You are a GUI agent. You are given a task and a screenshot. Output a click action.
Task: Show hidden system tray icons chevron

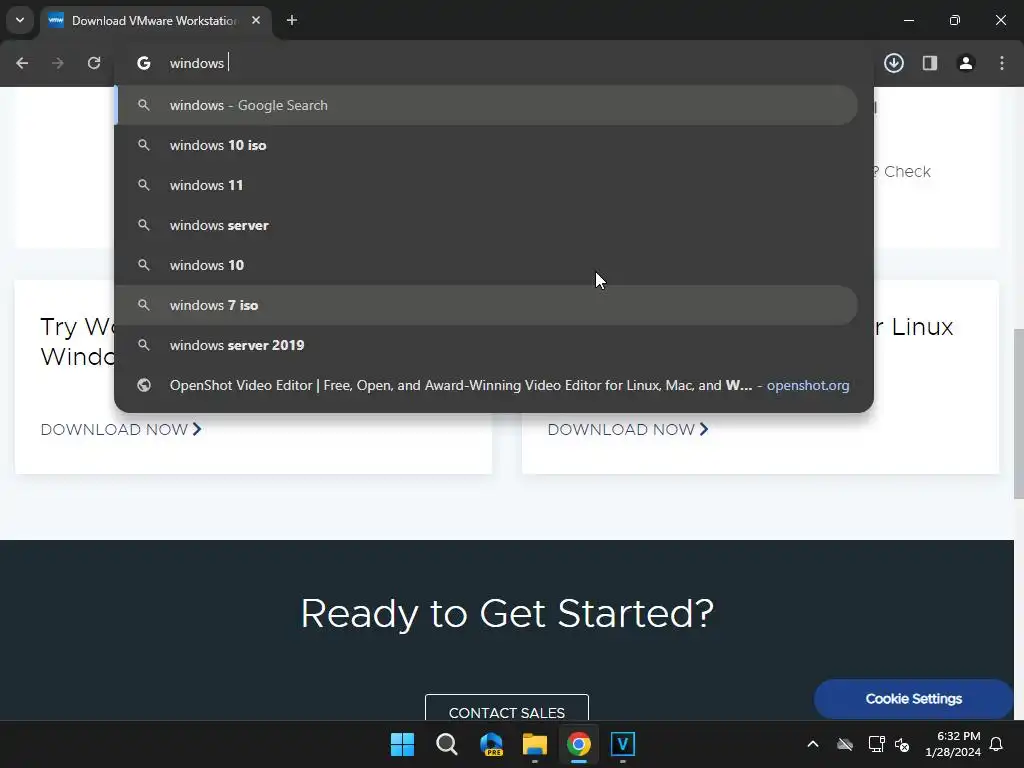pyautogui.click(x=813, y=744)
